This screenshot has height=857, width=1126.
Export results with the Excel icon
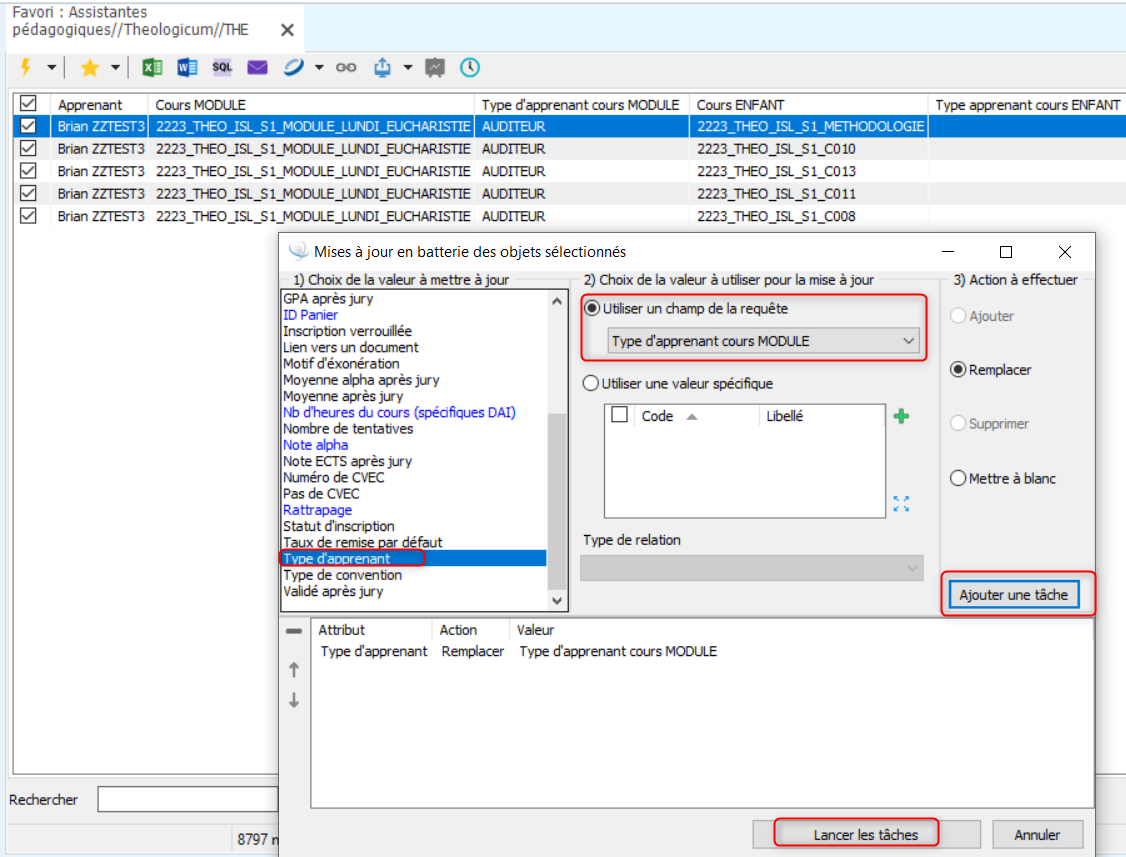(153, 68)
